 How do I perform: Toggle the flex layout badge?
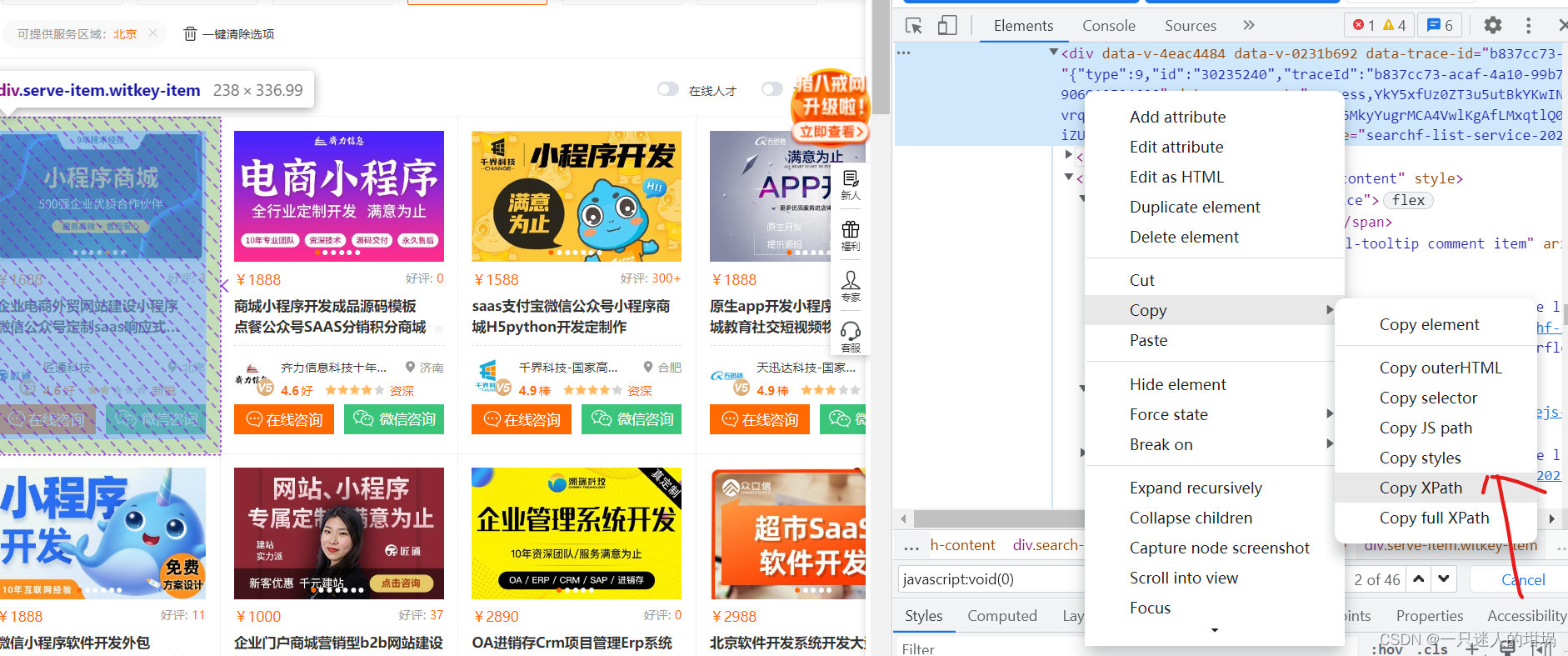tap(1408, 200)
